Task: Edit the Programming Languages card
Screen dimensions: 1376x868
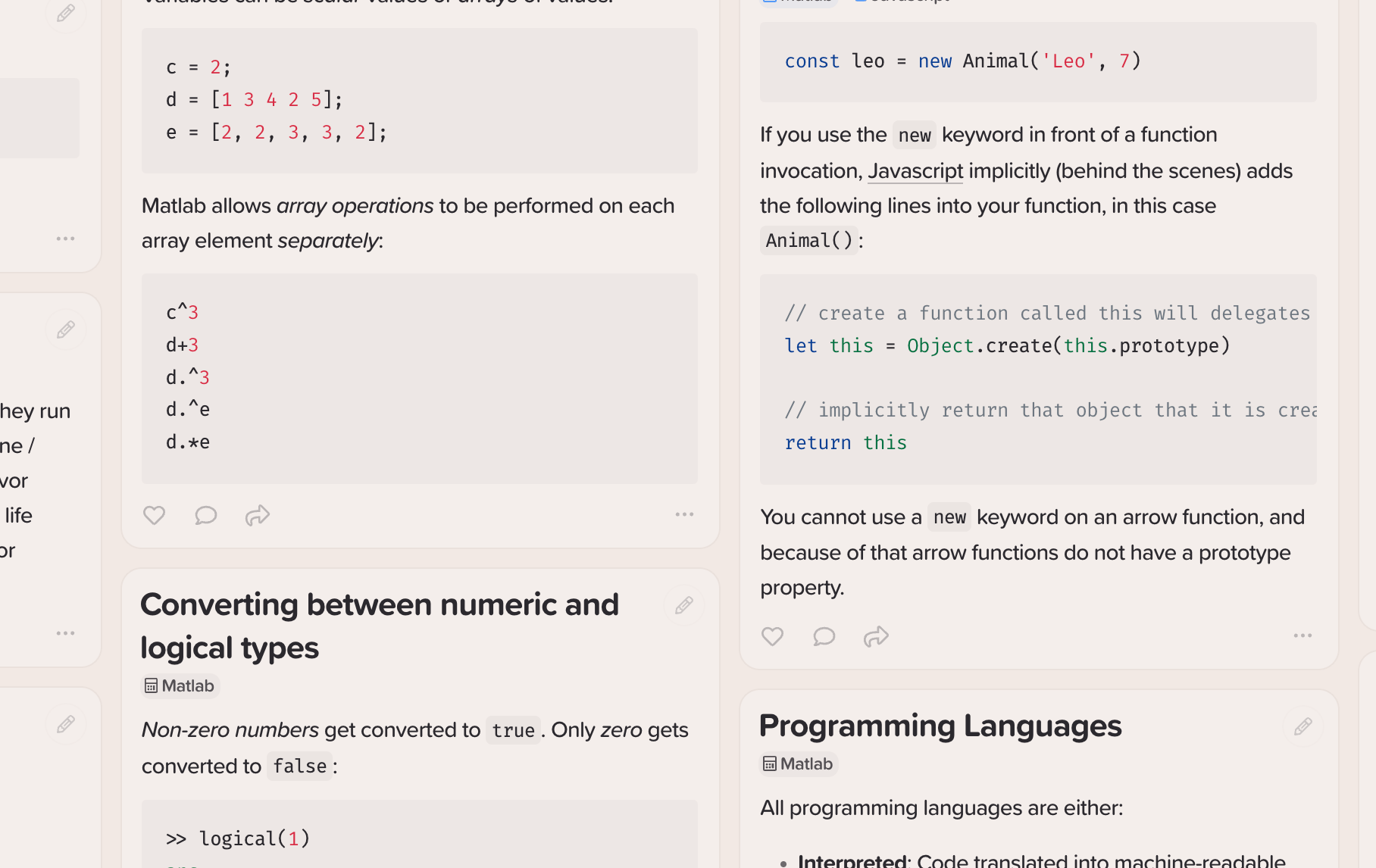Action: click(1303, 726)
